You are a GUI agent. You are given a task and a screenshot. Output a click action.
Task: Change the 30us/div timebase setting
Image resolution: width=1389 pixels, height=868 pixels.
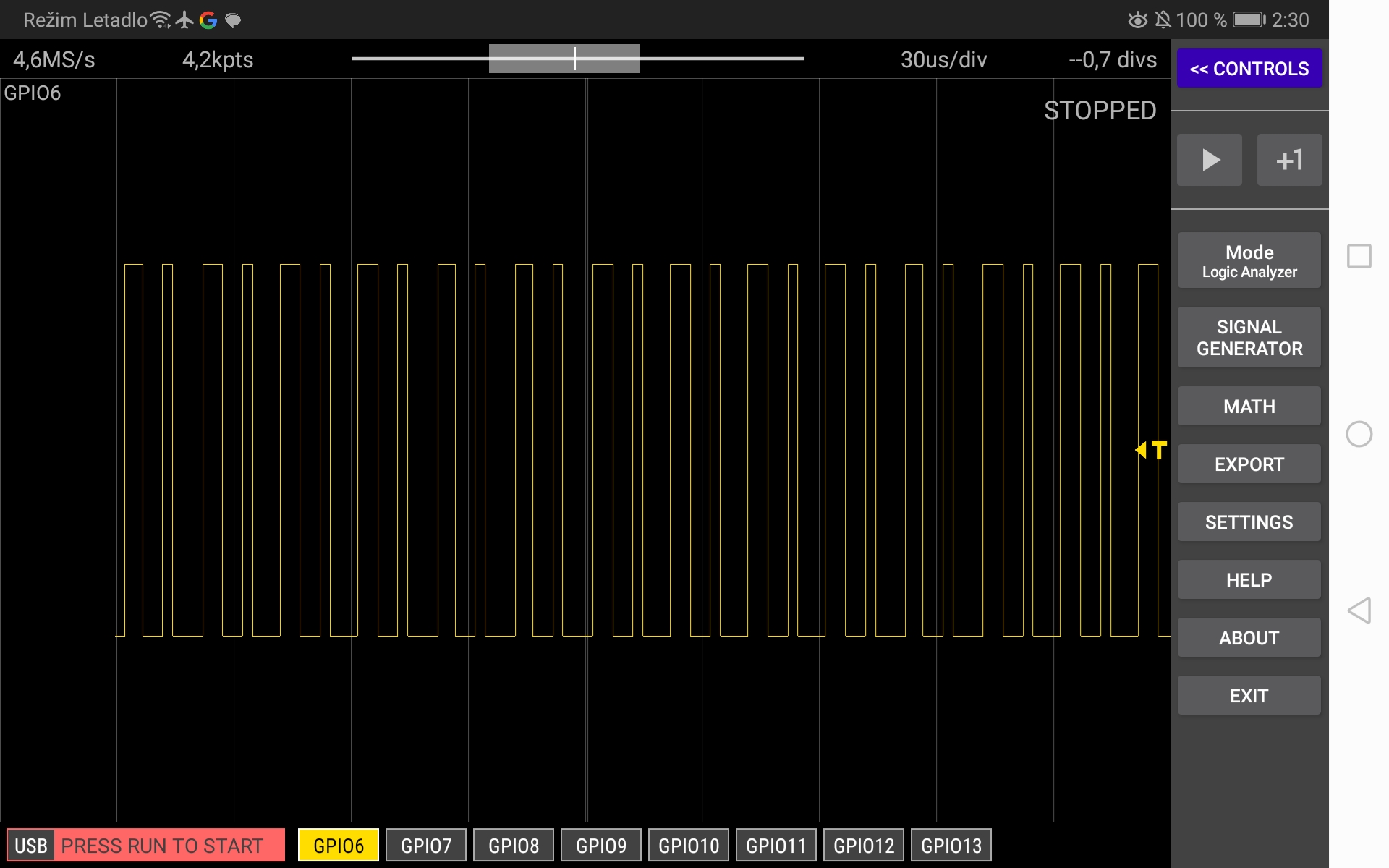(943, 59)
